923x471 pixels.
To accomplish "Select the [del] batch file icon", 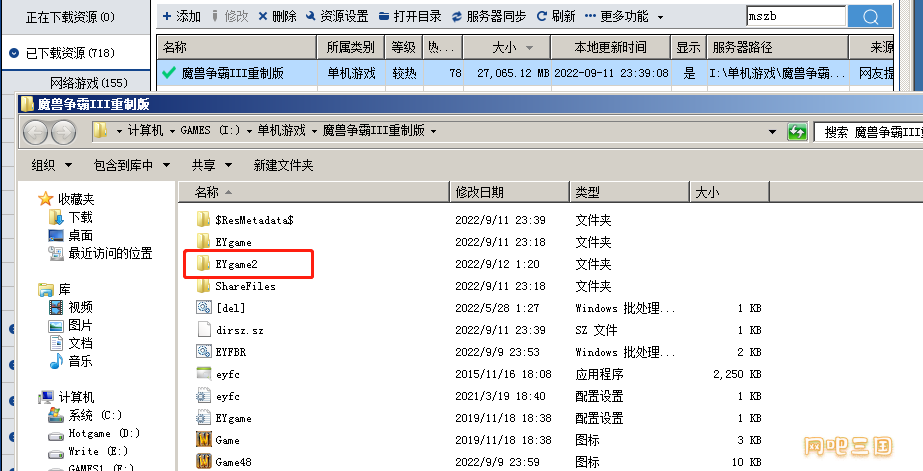I will coord(204,308).
